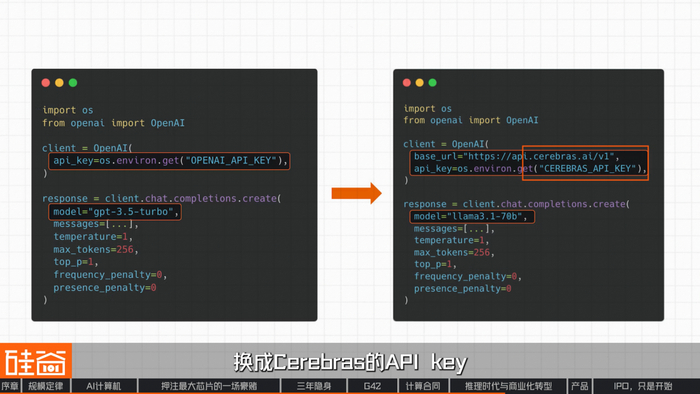Jump to the 押注最大芯片的一场豪赌 chapter

tap(209, 386)
